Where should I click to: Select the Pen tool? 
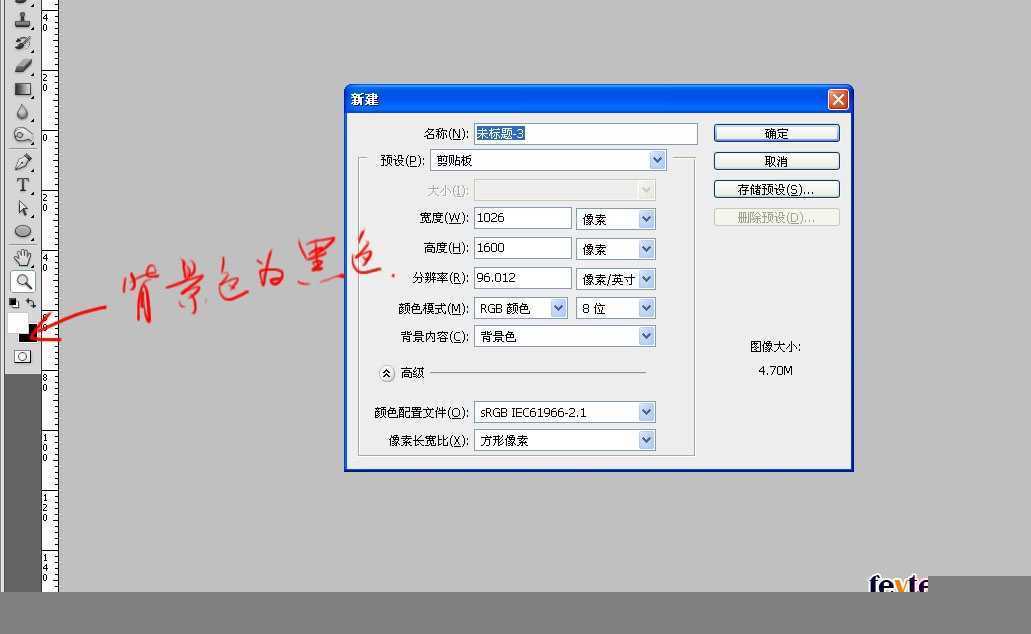22,161
